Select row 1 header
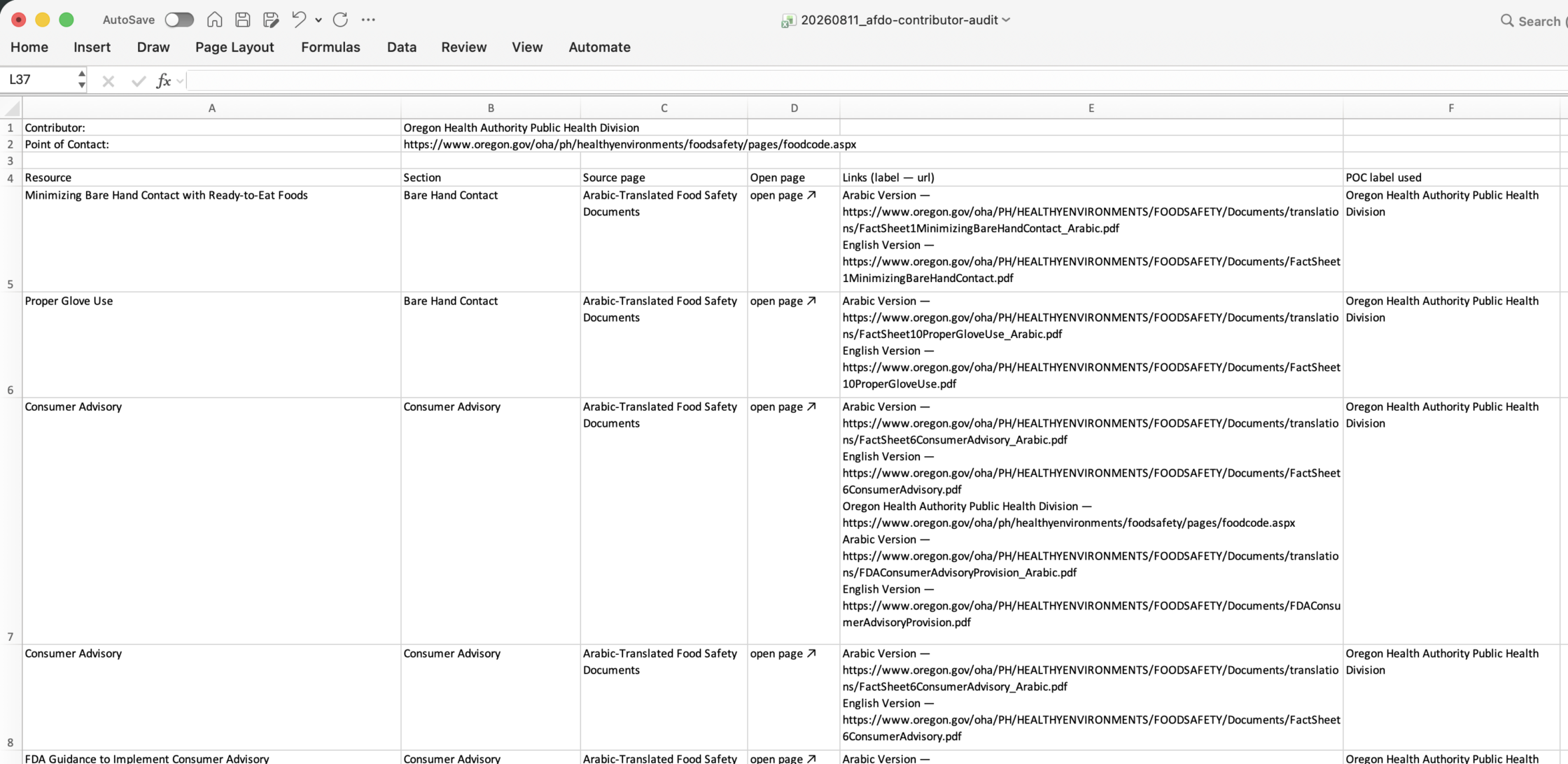This screenshot has width=1568, height=764. 10,127
